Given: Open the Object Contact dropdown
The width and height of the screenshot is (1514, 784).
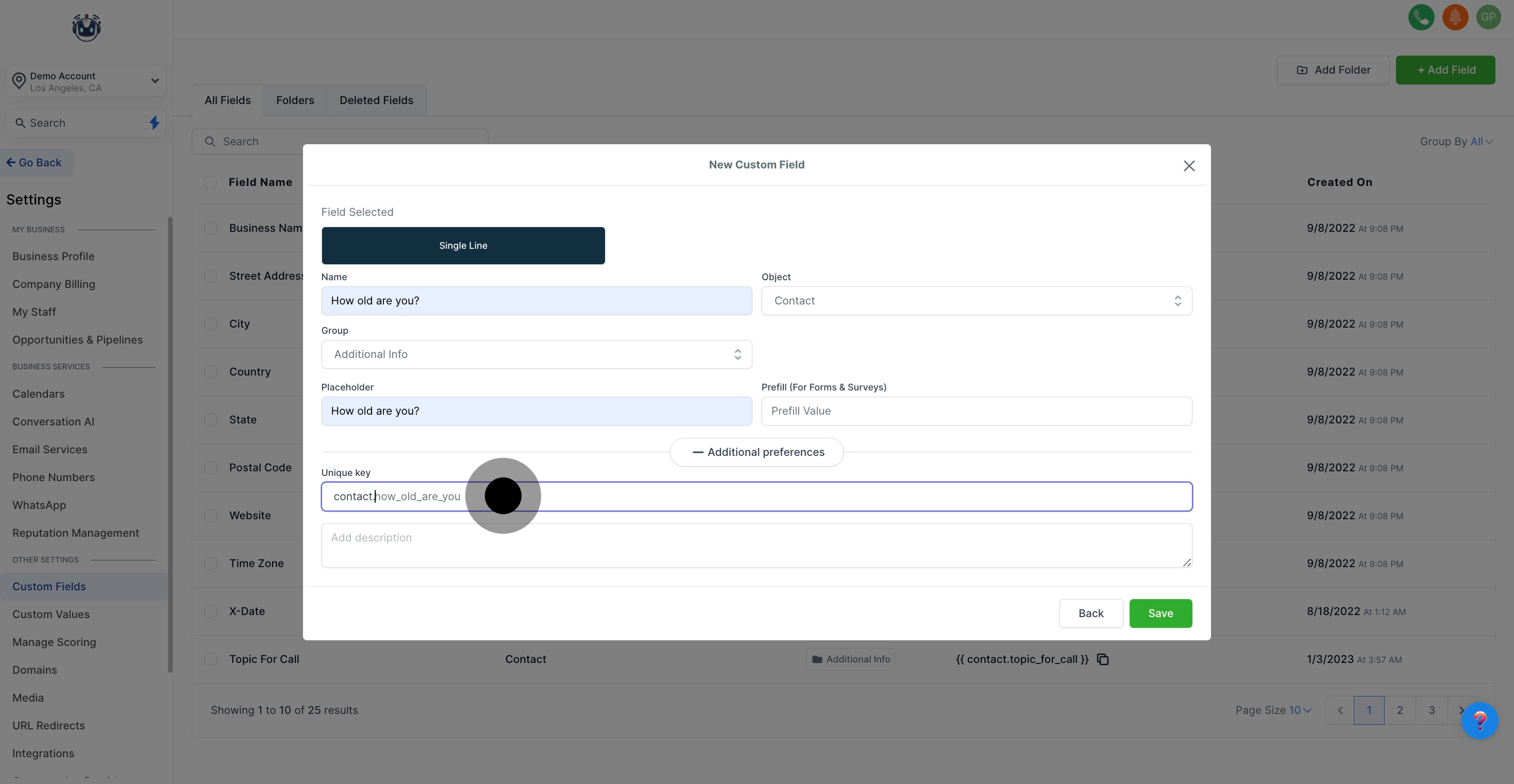Looking at the screenshot, I should [976, 301].
